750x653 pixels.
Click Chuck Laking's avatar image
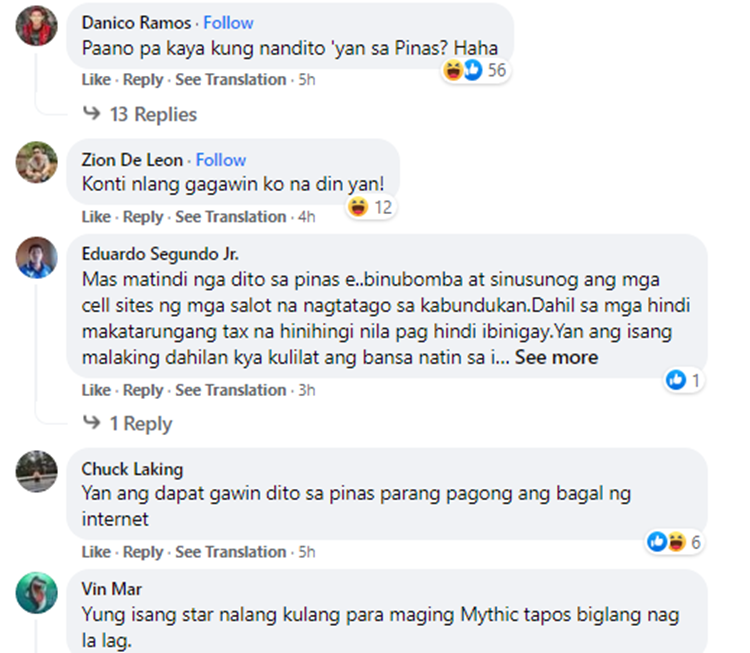[x=37, y=471]
